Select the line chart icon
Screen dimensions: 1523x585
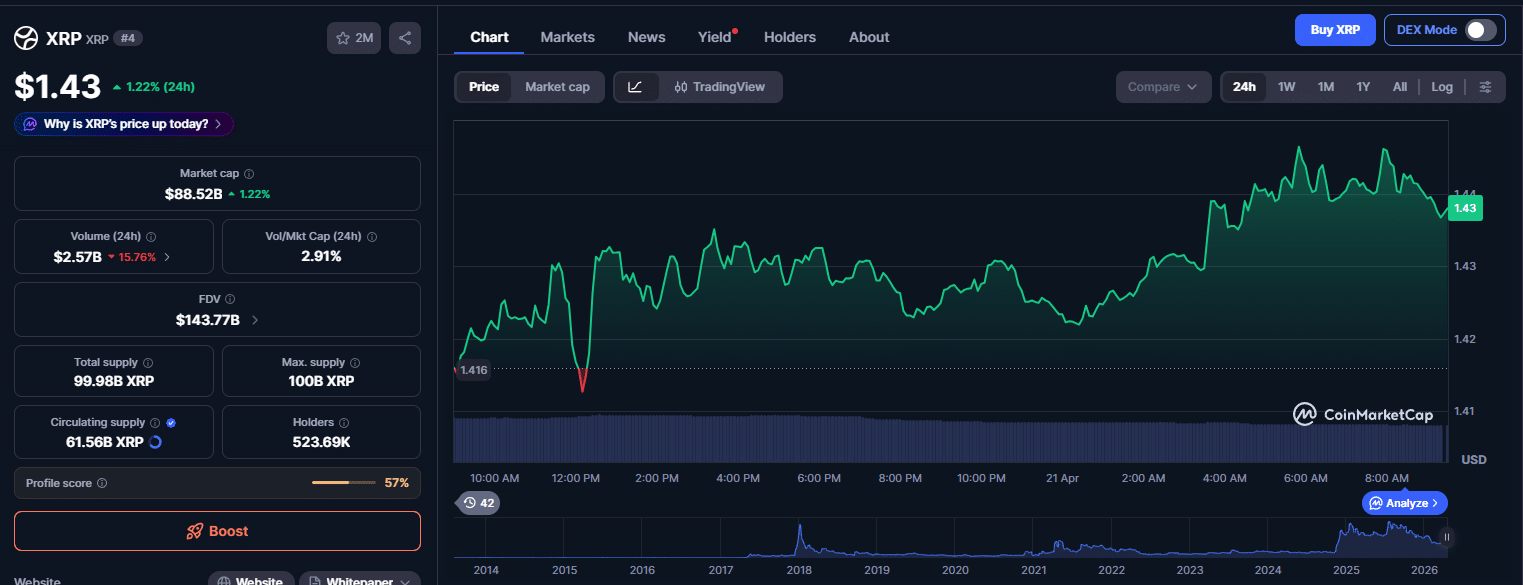(635, 87)
